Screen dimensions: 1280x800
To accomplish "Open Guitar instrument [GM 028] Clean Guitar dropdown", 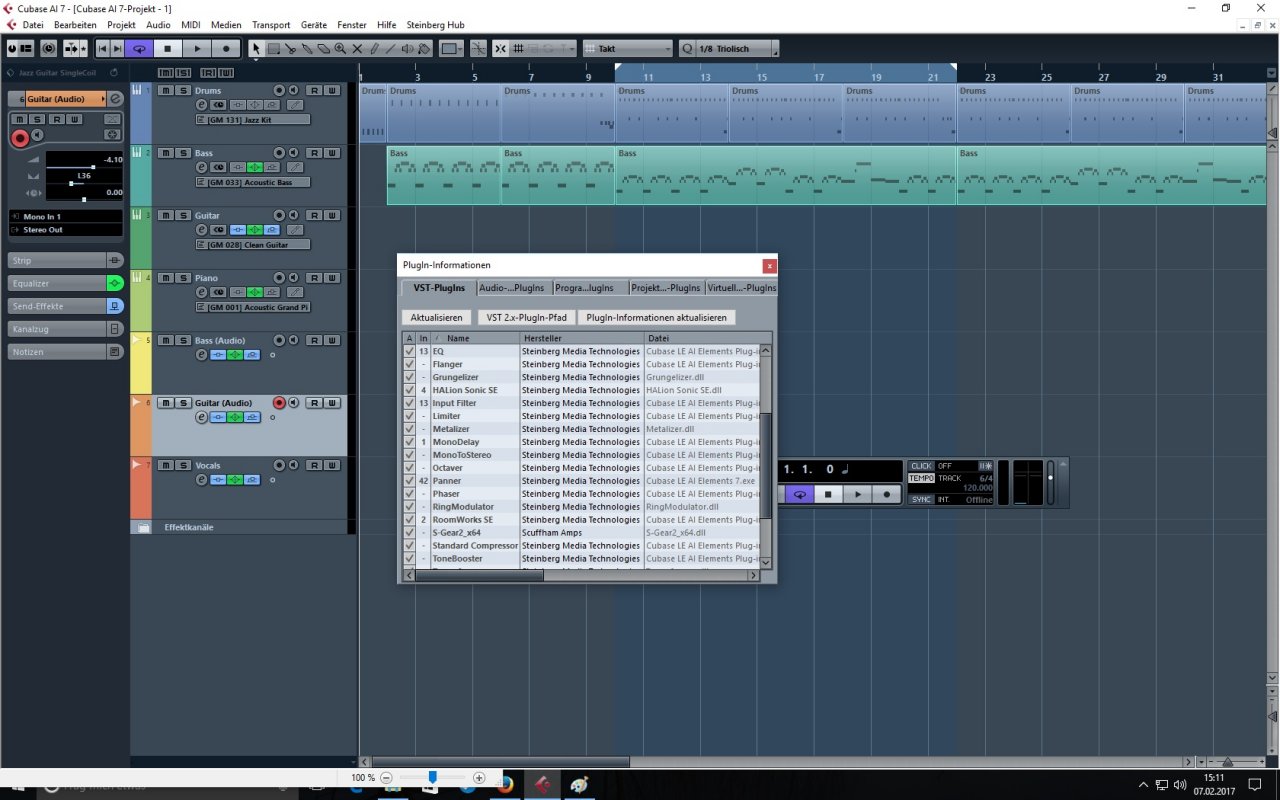I will pos(253,244).
